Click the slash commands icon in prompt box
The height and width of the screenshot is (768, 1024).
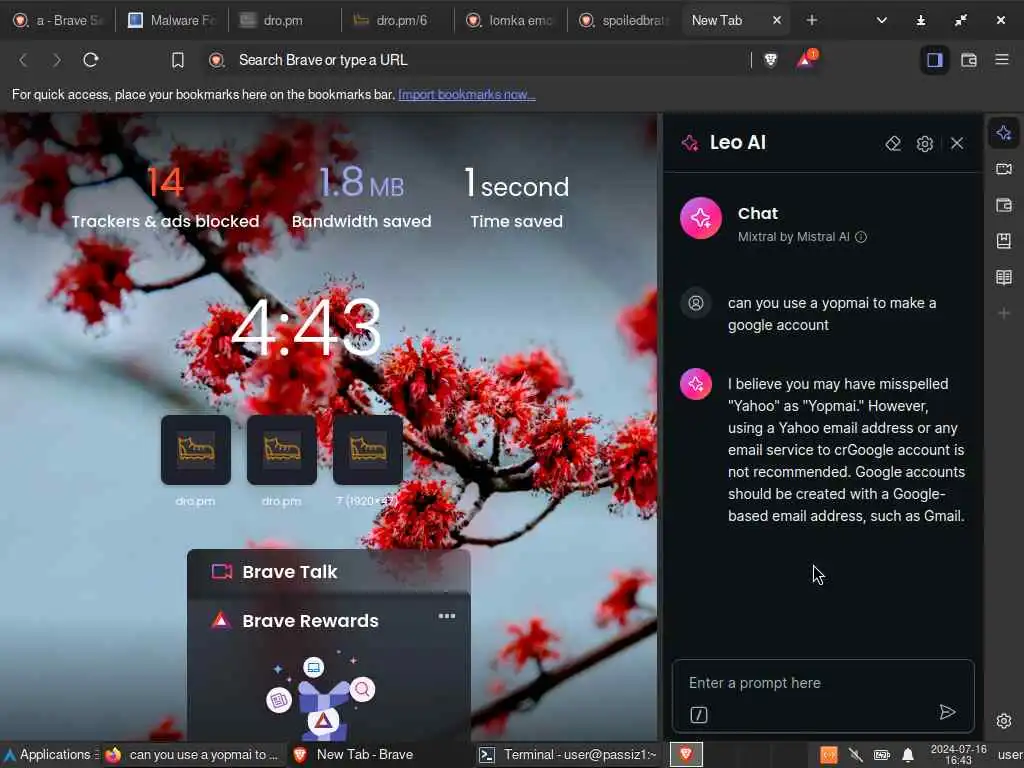coord(699,714)
